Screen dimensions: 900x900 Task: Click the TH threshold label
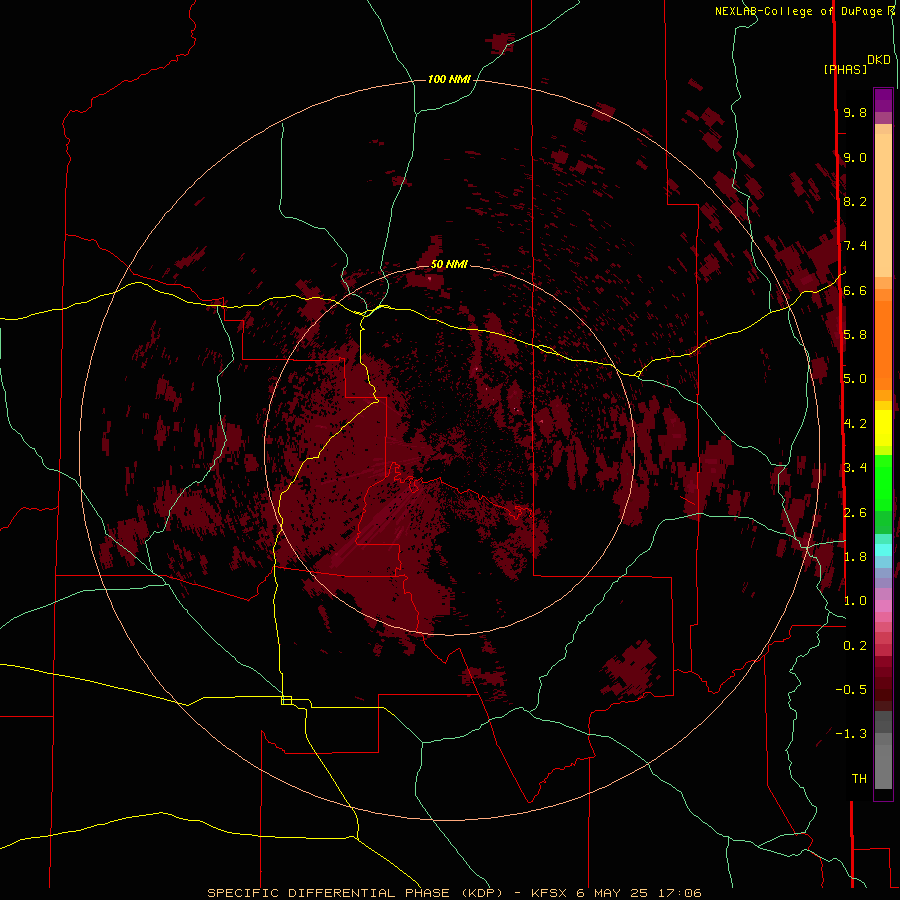[859, 779]
